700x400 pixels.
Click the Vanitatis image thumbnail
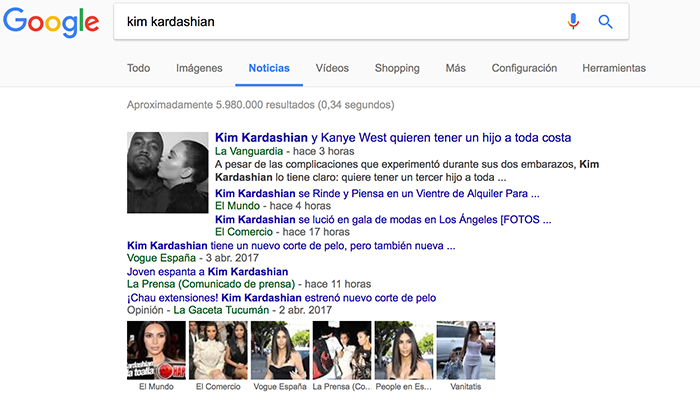pyautogui.click(x=466, y=350)
